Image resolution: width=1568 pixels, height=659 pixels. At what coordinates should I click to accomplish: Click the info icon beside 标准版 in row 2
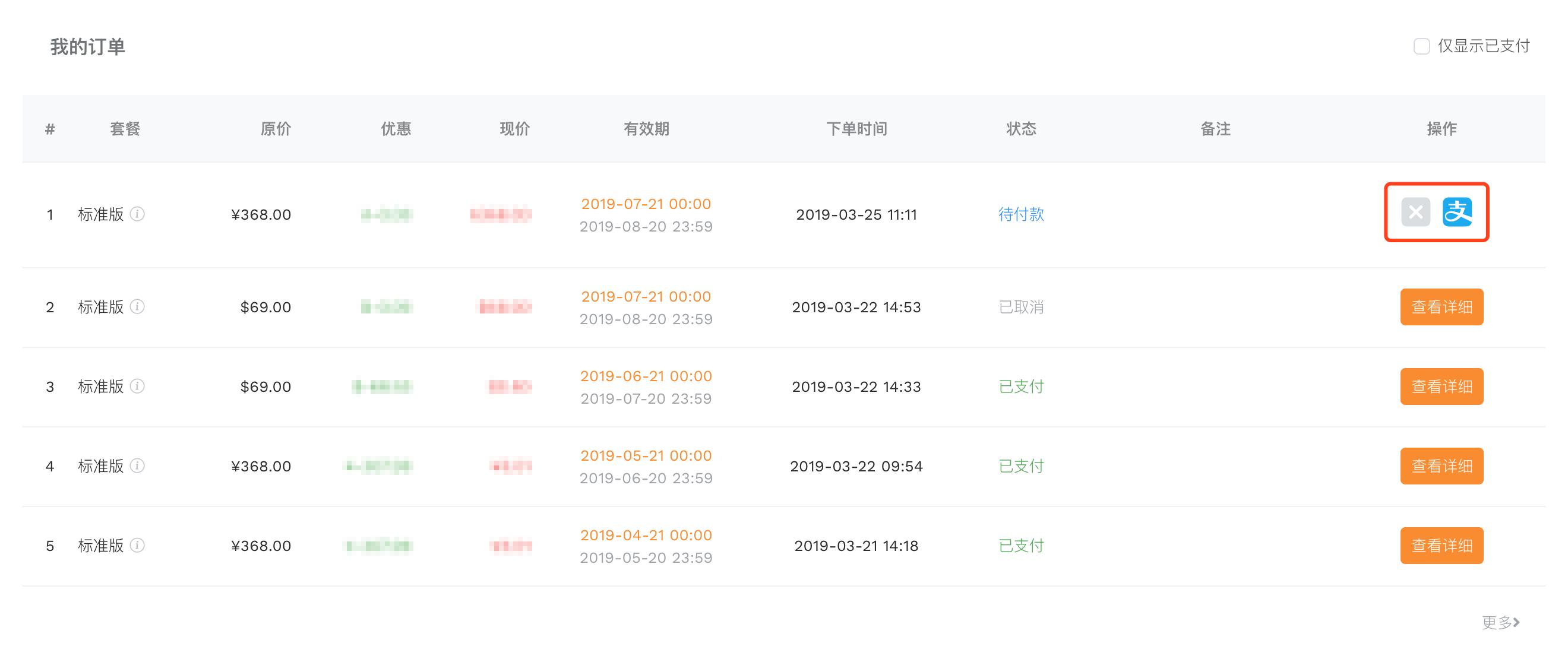click(x=139, y=308)
